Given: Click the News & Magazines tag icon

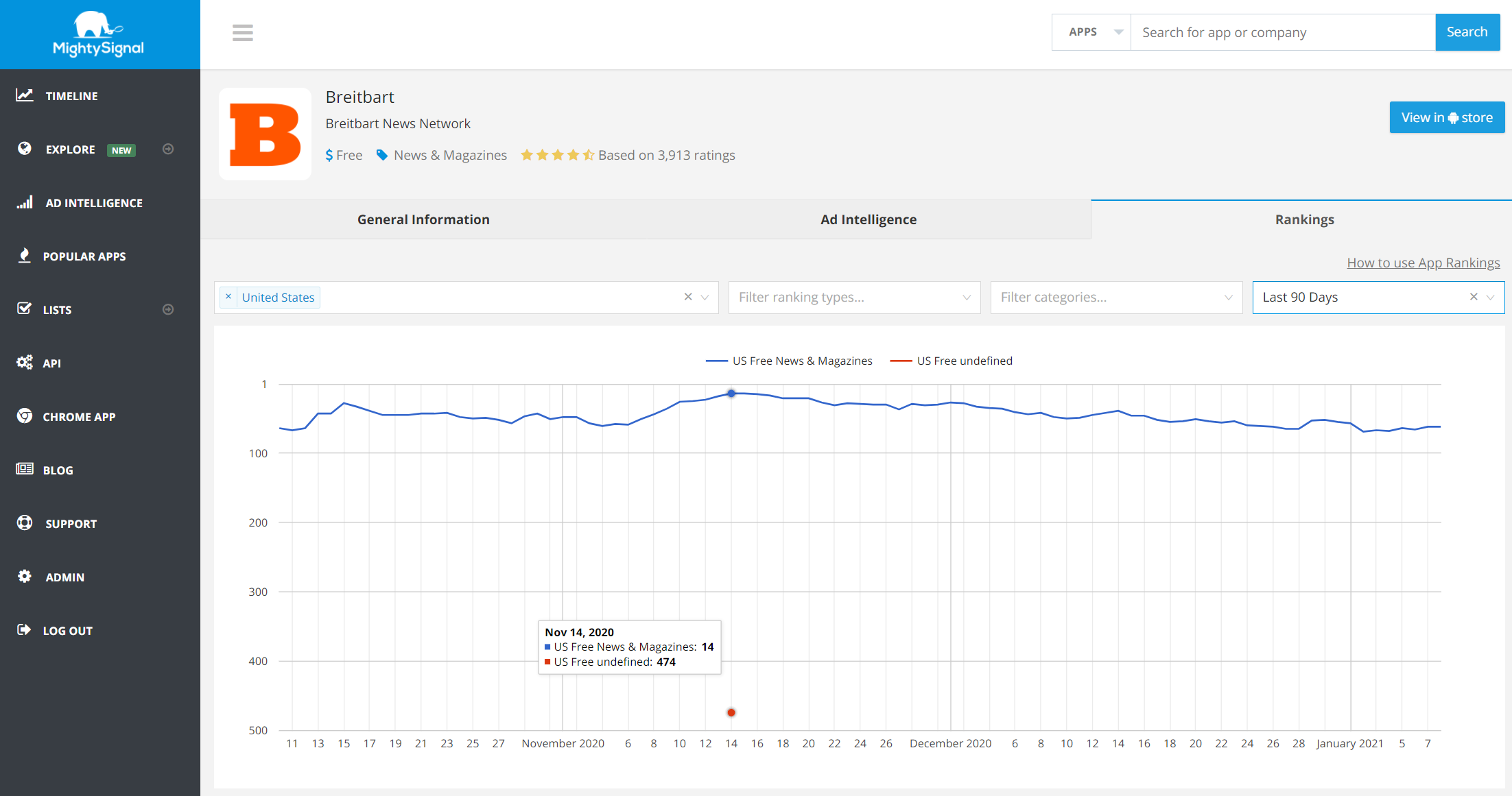Looking at the screenshot, I should [382, 156].
